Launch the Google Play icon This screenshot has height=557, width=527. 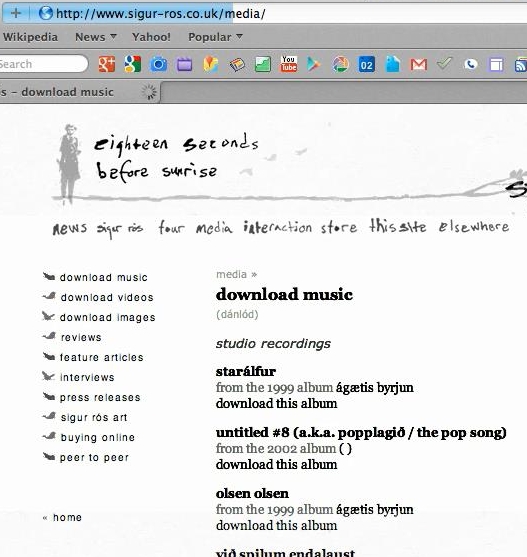[x=313, y=64]
